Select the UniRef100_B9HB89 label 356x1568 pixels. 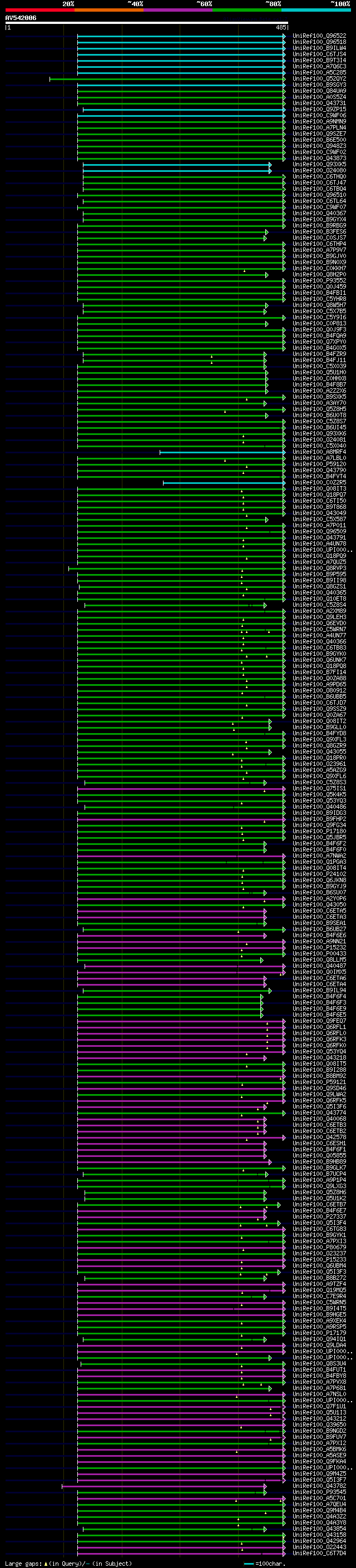[x=319, y=1161]
